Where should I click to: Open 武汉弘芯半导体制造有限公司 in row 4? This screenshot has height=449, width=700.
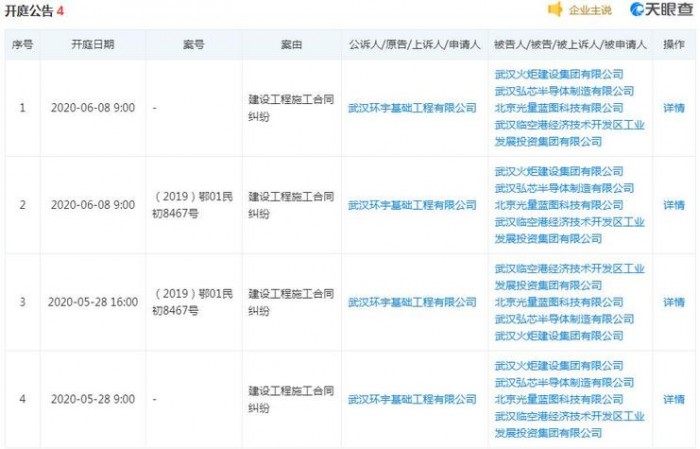pyautogui.click(x=564, y=382)
